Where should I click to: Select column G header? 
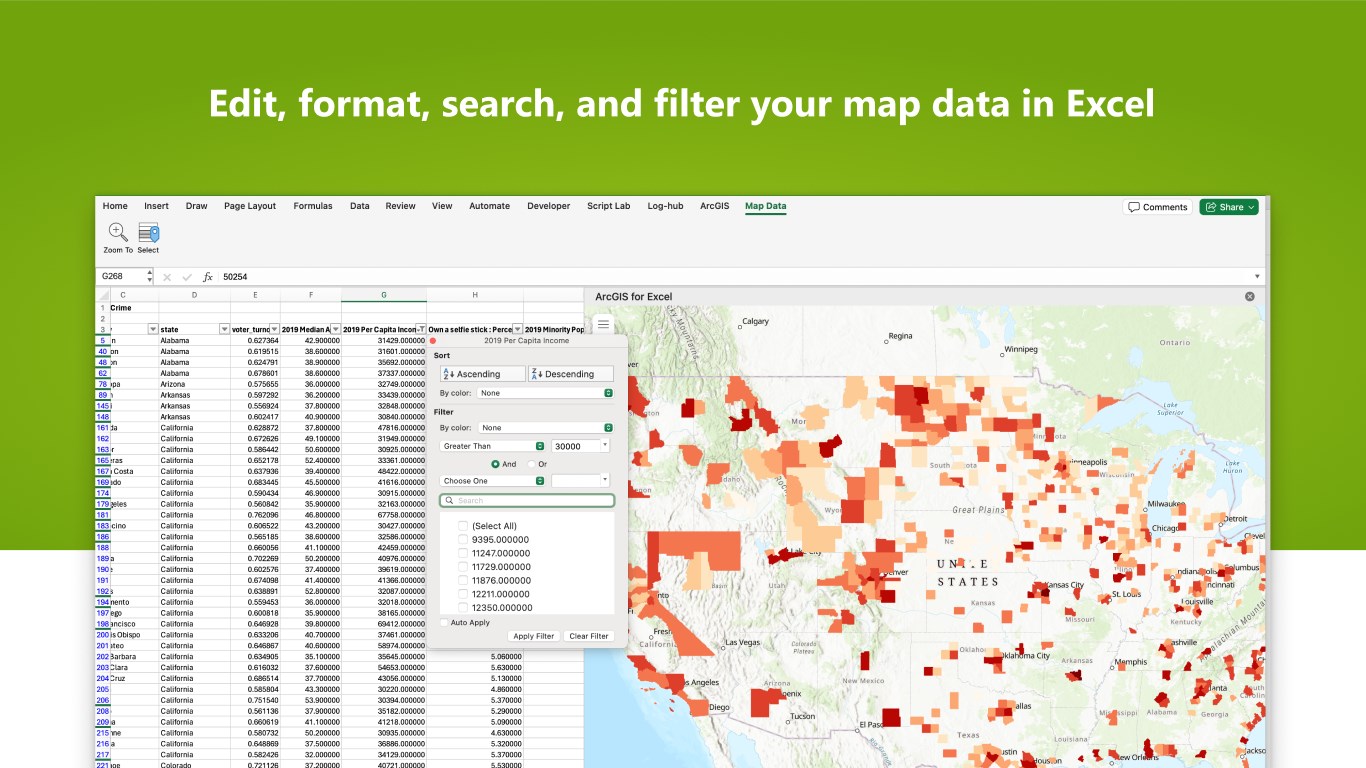click(384, 295)
